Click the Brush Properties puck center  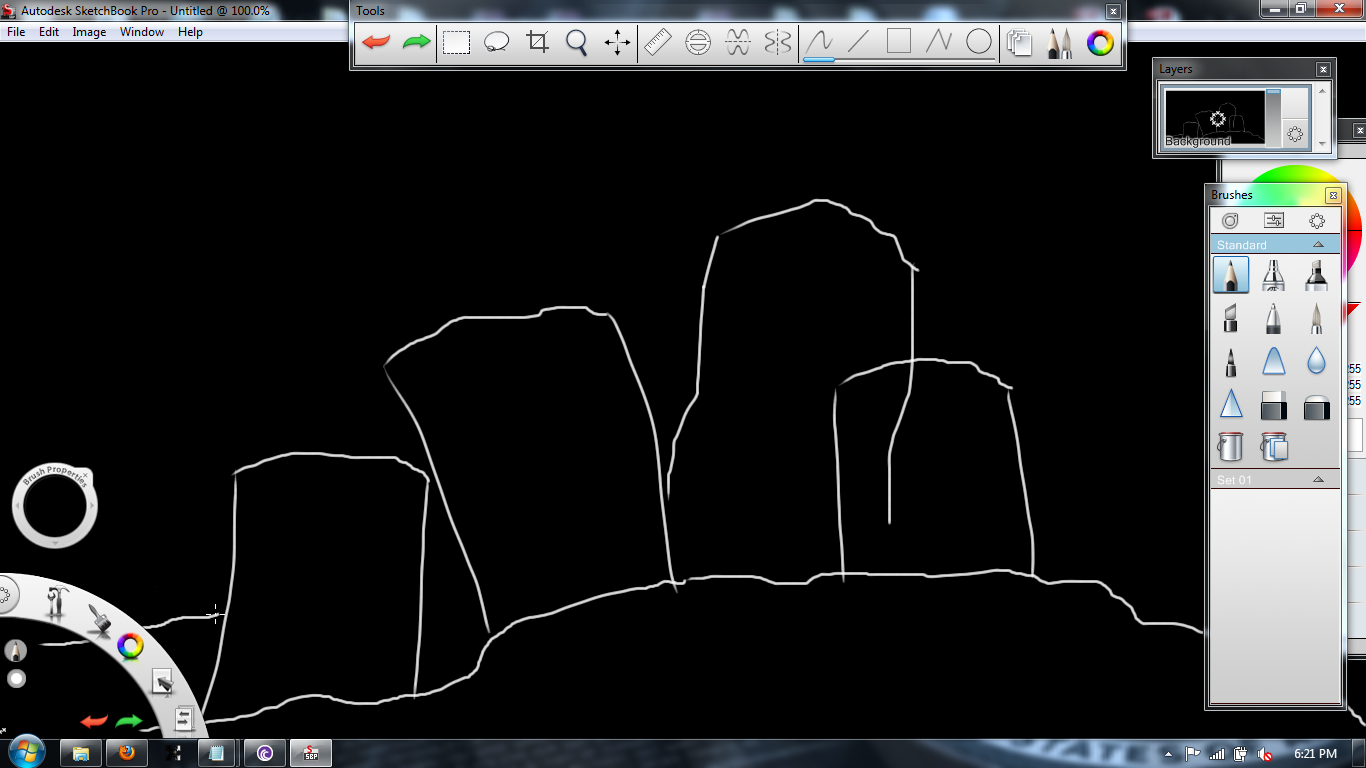pos(55,507)
